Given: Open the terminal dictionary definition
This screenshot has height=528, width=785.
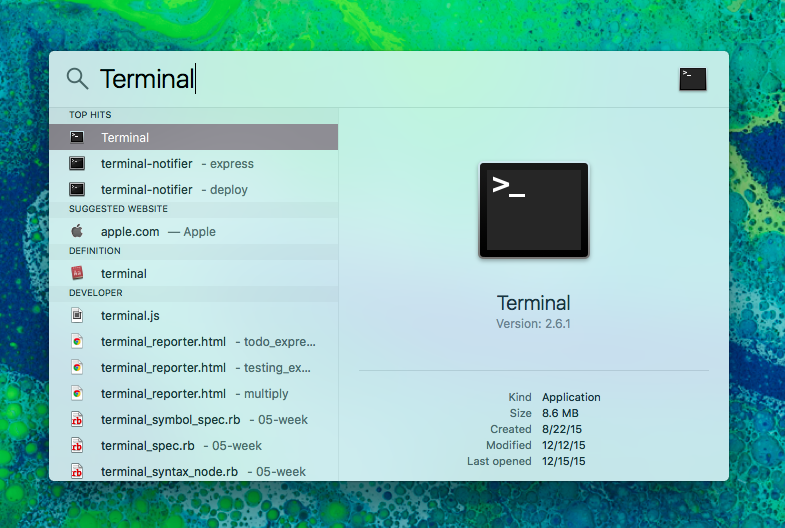Looking at the screenshot, I should (193, 274).
